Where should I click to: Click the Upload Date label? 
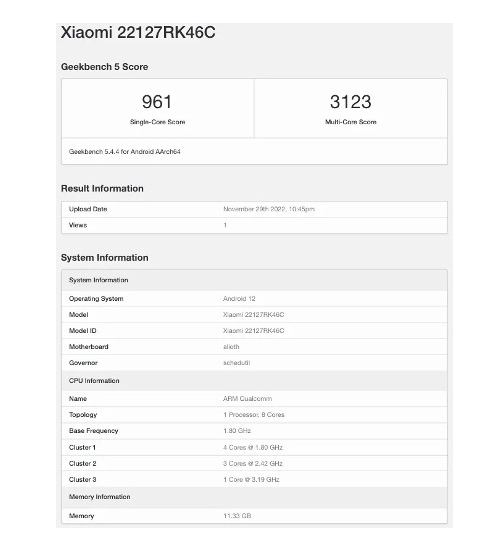click(88, 209)
